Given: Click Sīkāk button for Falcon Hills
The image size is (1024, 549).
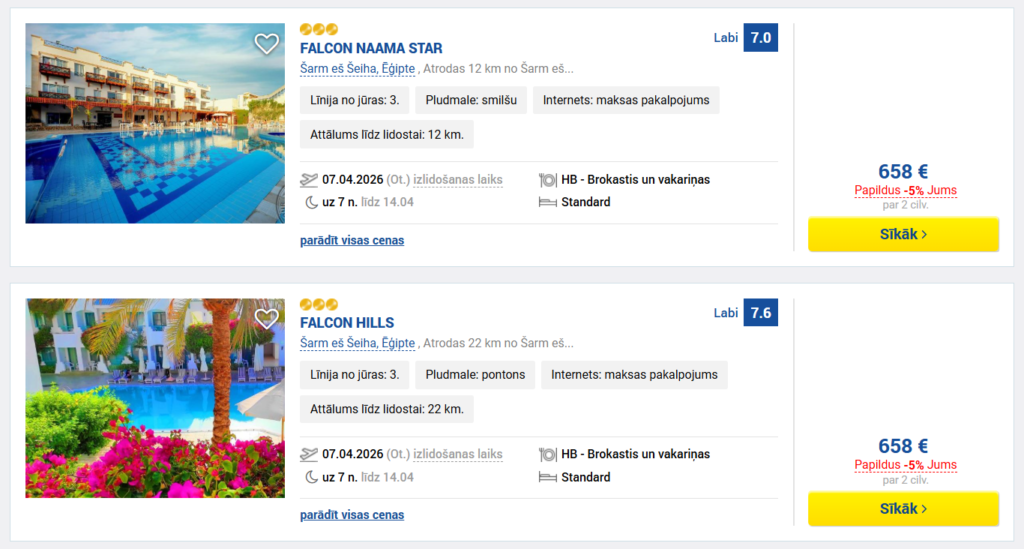Looking at the screenshot, I should [903, 509].
